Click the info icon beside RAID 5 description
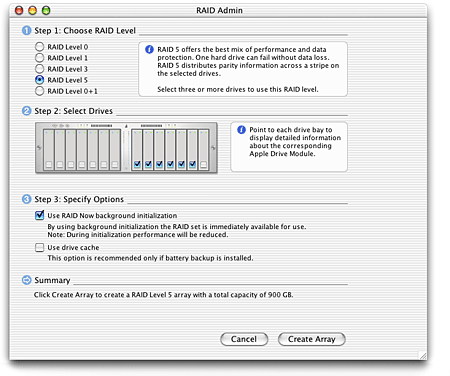Image resolution: width=450 pixels, height=376 pixels. point(149,50)
